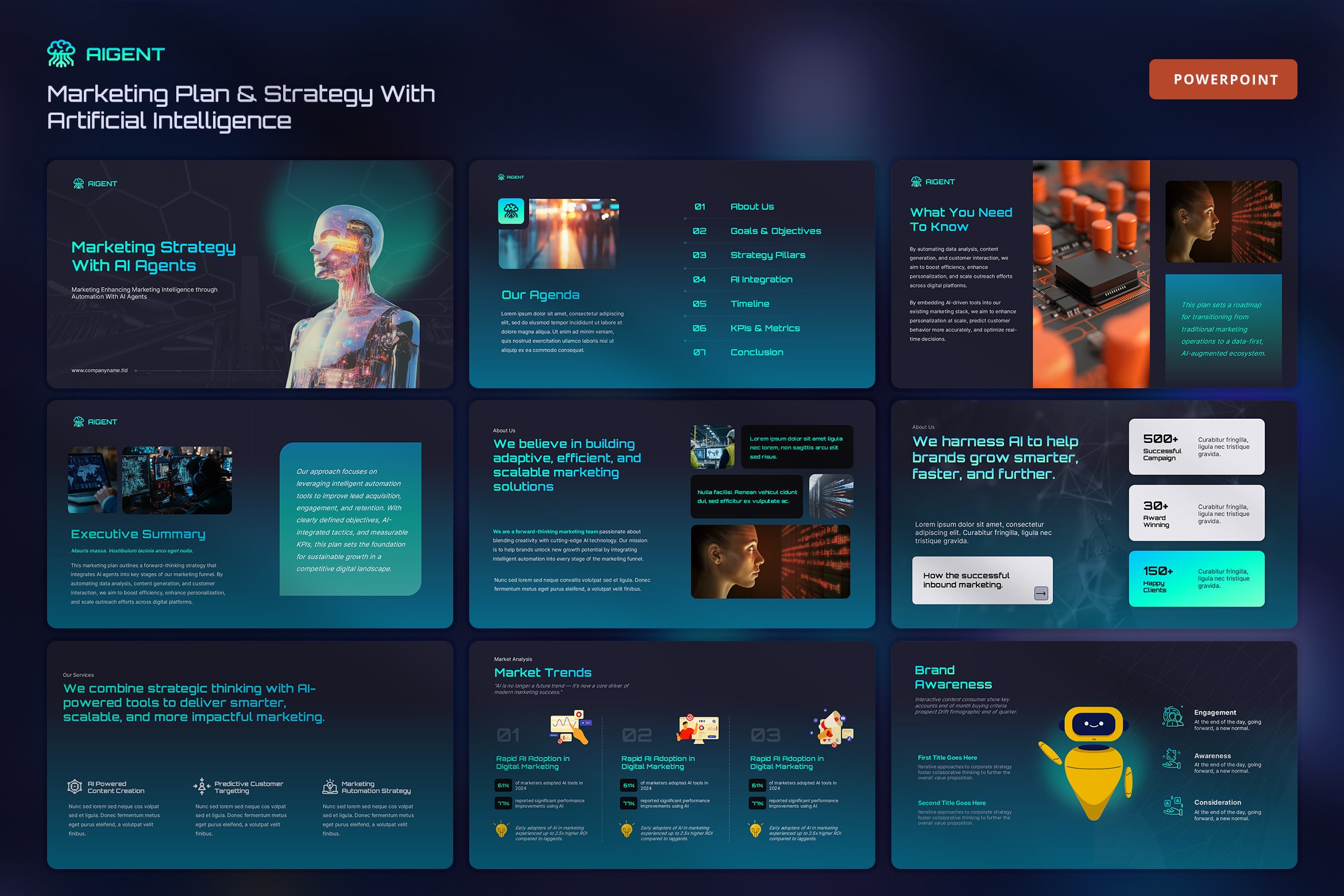Click the factory workers photo in About Us slide
The height and width of the screenshot is (896, 1344).
click(x=712, y=447)
